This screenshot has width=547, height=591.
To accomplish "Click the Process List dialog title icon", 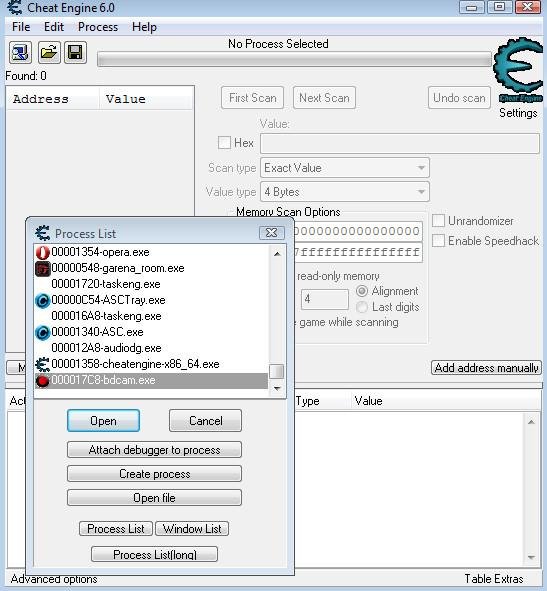I will (x=43, y=233).
